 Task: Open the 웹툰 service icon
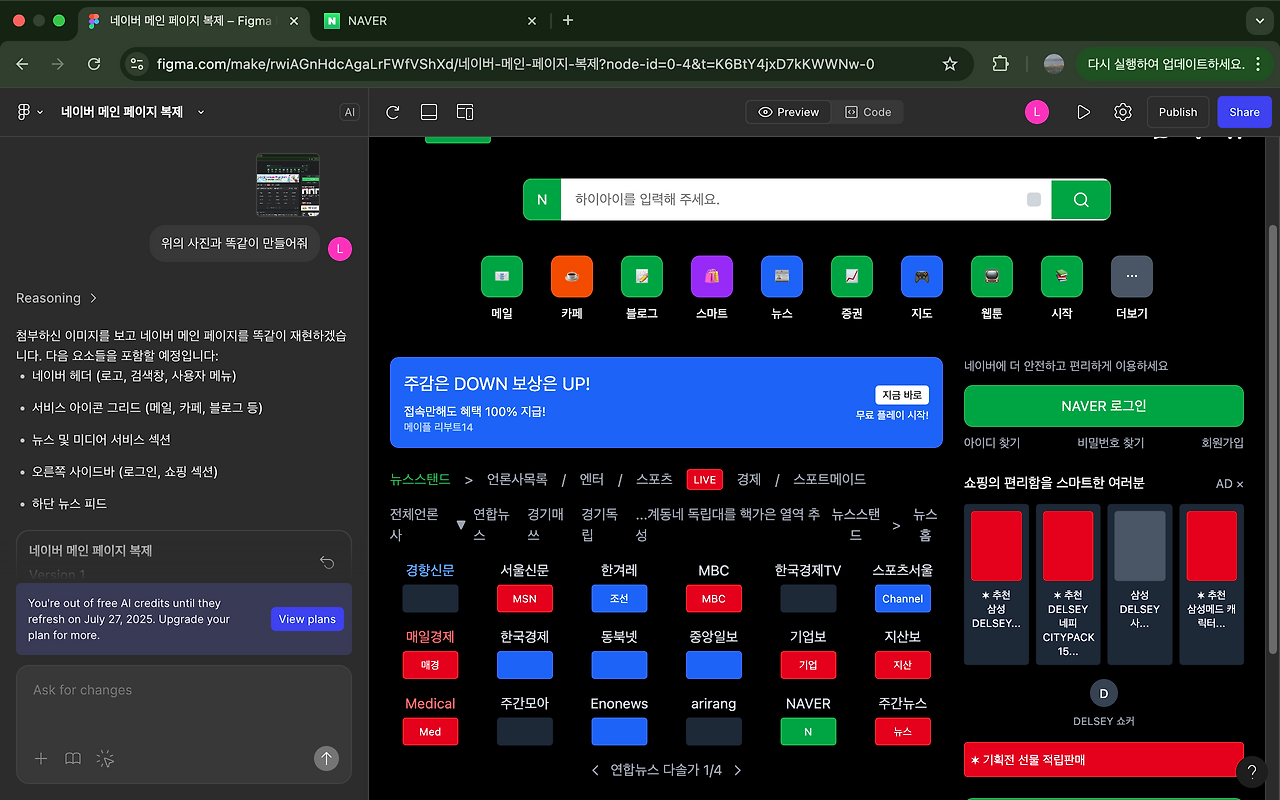(x=992, y=277)
